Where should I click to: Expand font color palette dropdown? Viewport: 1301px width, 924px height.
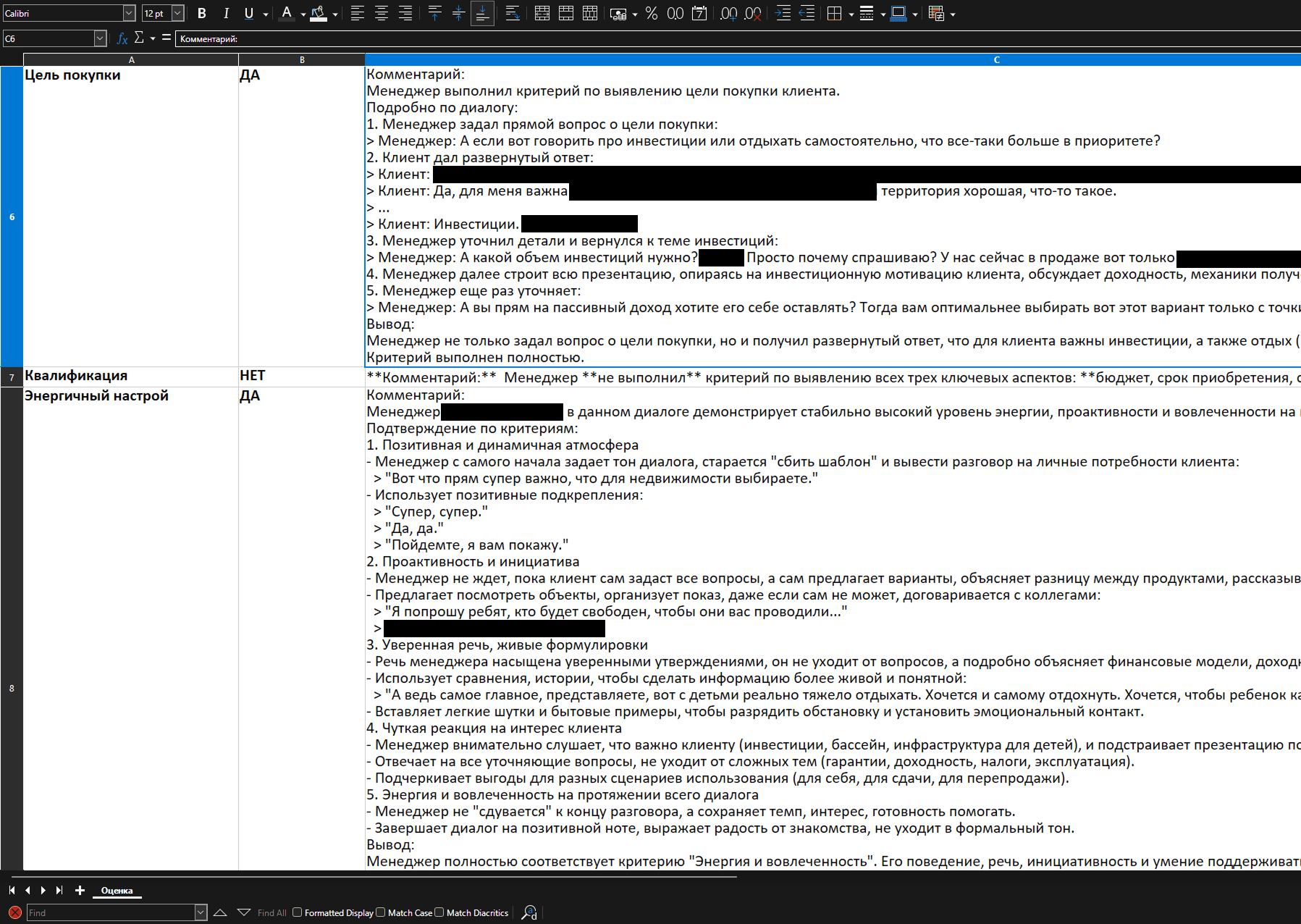[303, 14]
